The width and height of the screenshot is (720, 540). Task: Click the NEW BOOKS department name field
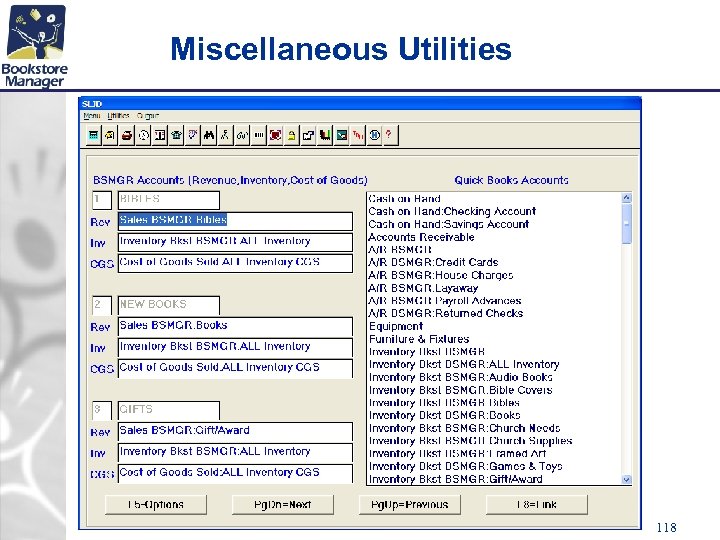pyautogui.click(x=169, y=305)
